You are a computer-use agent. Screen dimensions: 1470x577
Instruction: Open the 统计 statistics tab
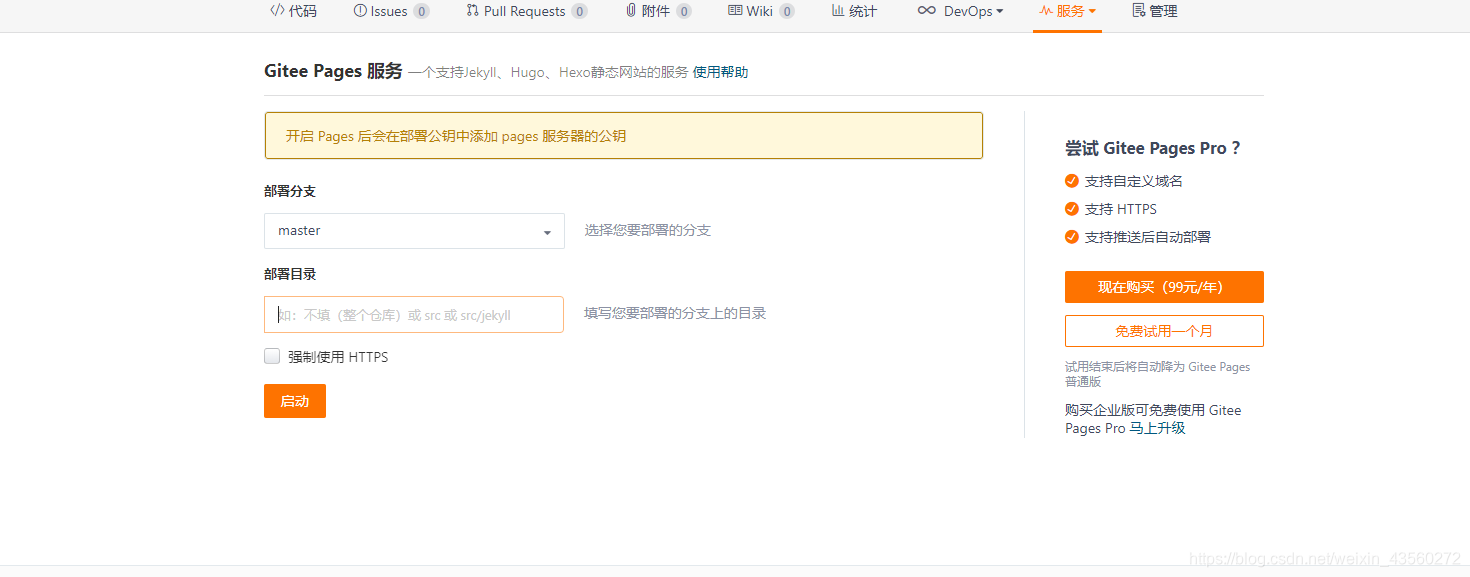tap(854, 11)
